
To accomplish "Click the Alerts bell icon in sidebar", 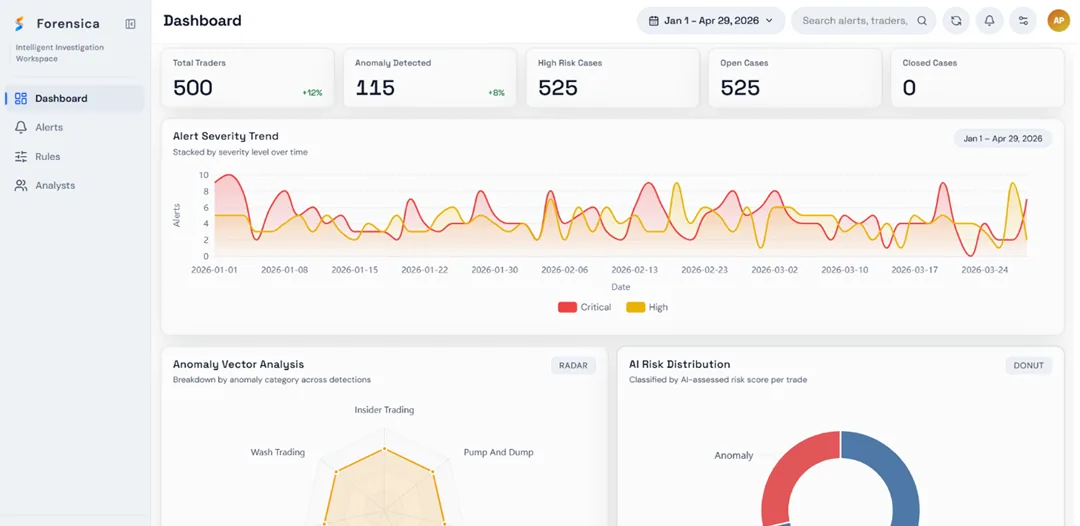I will click(x=21, y=127).
